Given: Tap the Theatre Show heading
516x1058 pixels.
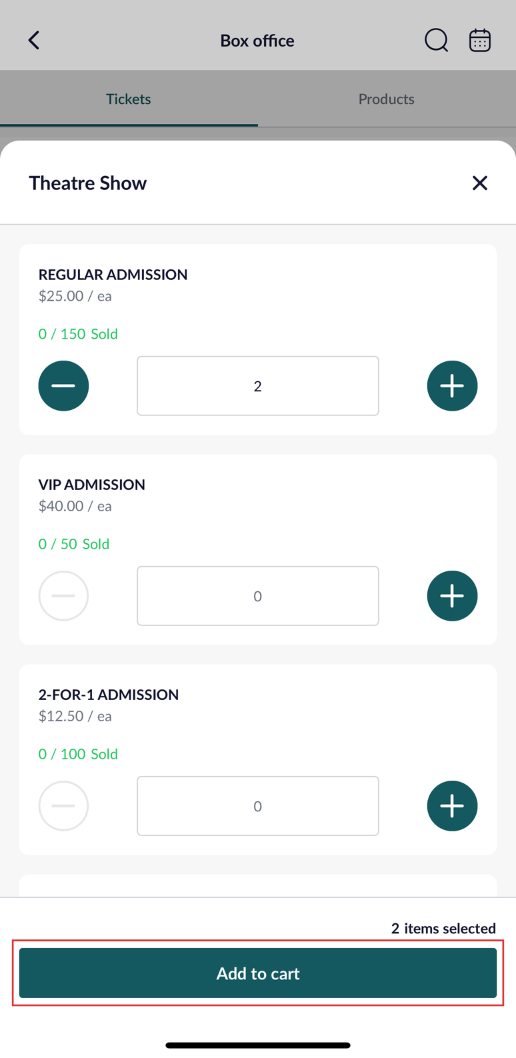Looking at the screenshot, I should (88, 183).
